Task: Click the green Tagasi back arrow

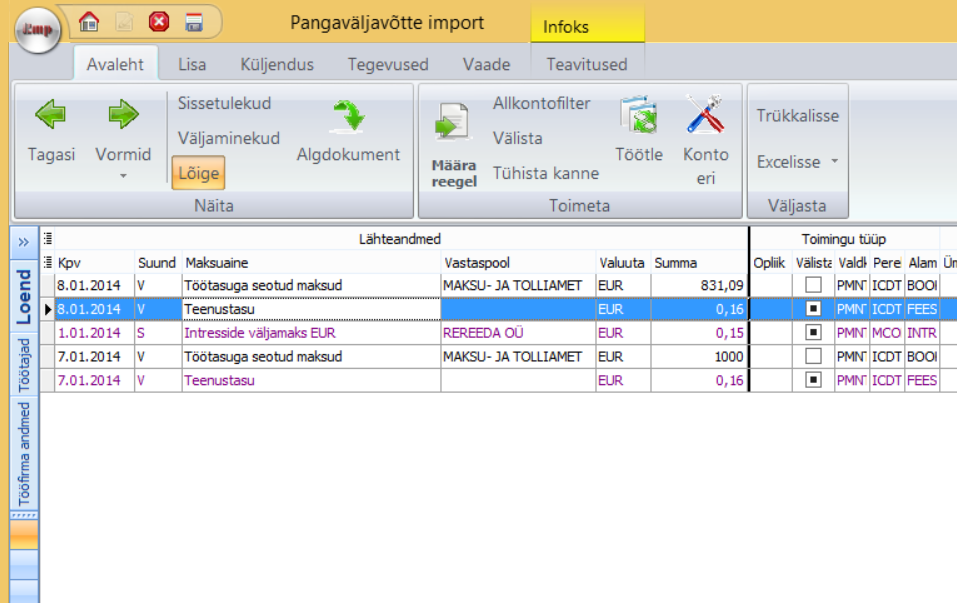Action: (x=50, y=115)
